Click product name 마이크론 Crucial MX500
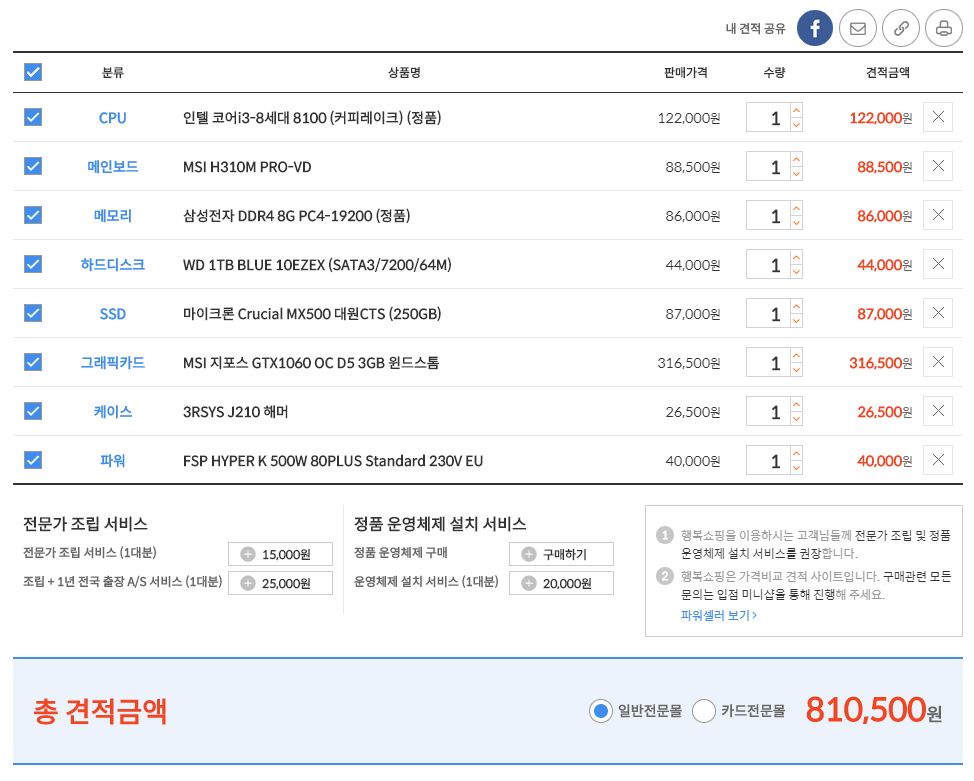Screen dimensions: 974x781 pyautogui.click(x=312, y=314)
